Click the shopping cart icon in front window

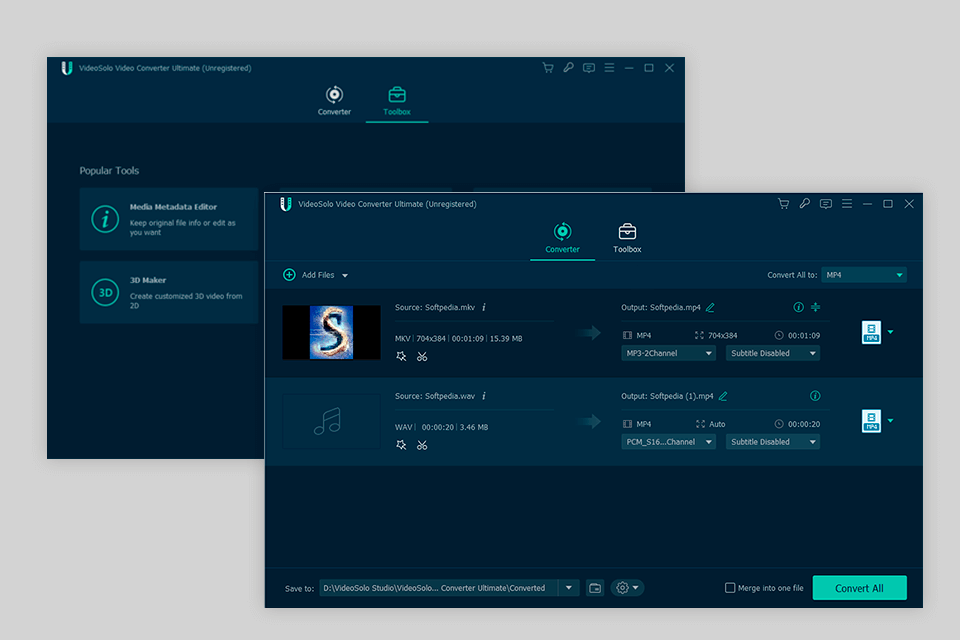pos(783,204)
